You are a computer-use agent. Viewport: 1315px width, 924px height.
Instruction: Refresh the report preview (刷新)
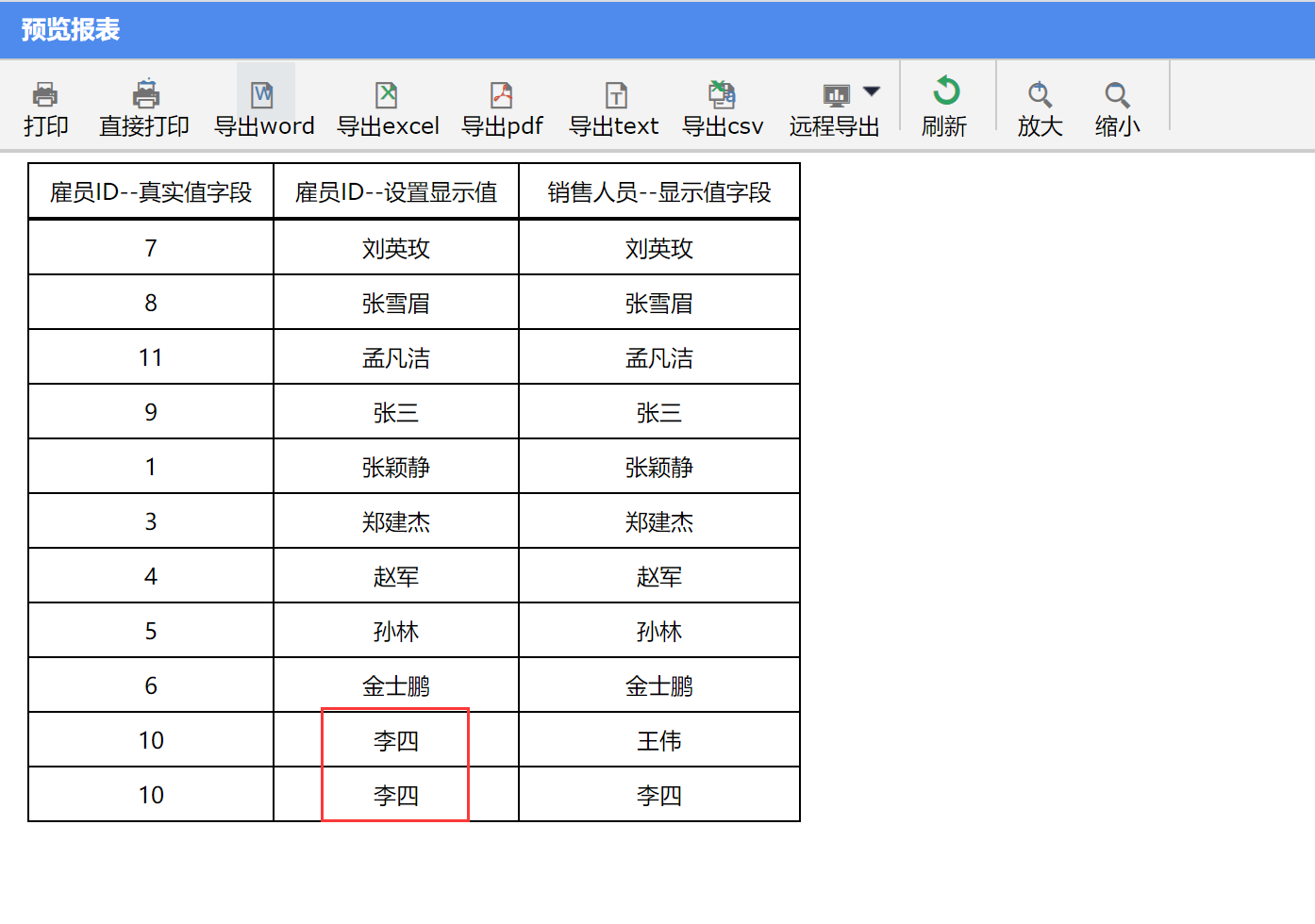(x=945, y=92)
